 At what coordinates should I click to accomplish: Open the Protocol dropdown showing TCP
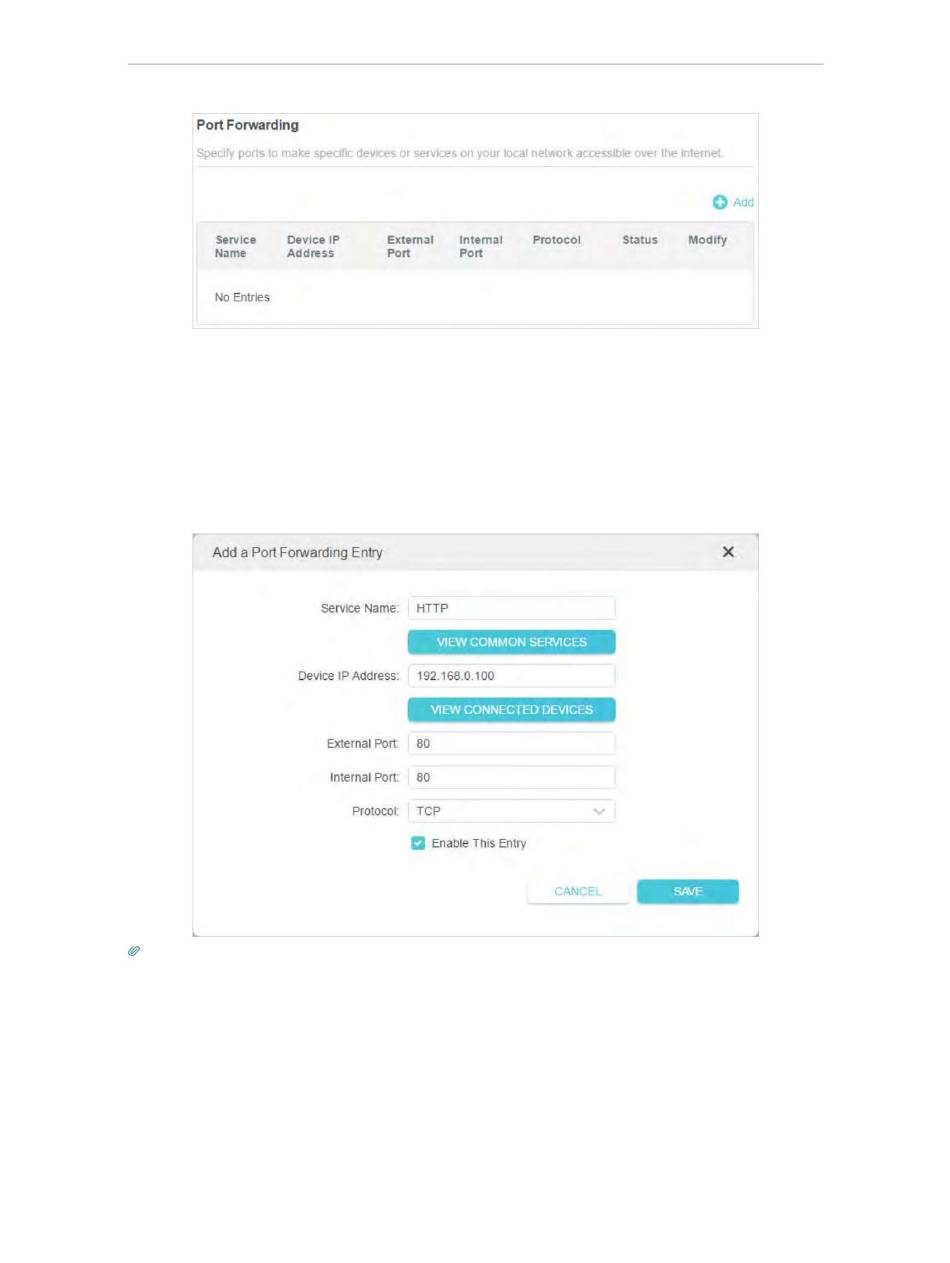511,811
